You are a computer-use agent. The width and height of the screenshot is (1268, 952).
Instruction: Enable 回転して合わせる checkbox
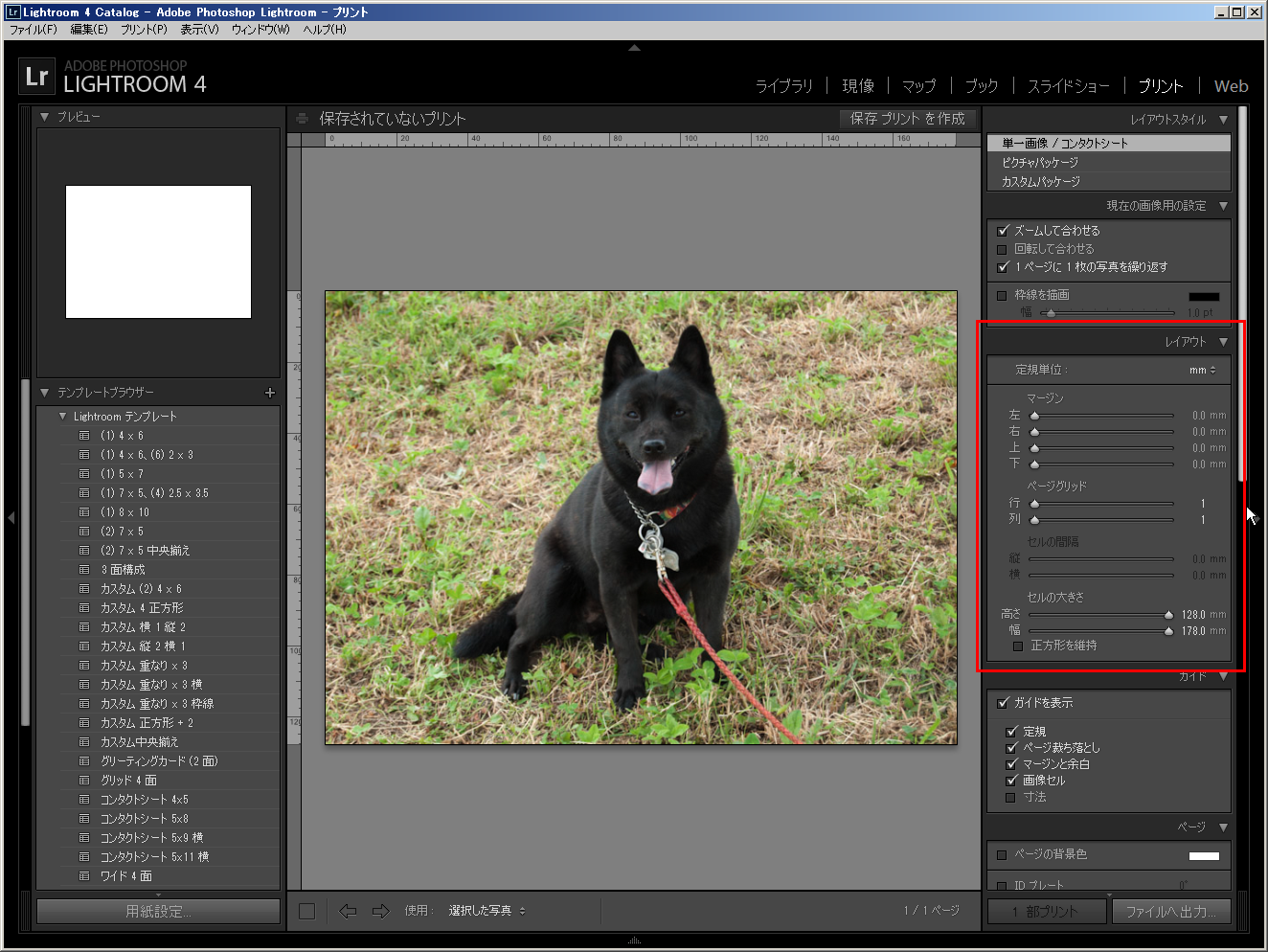1003,249
